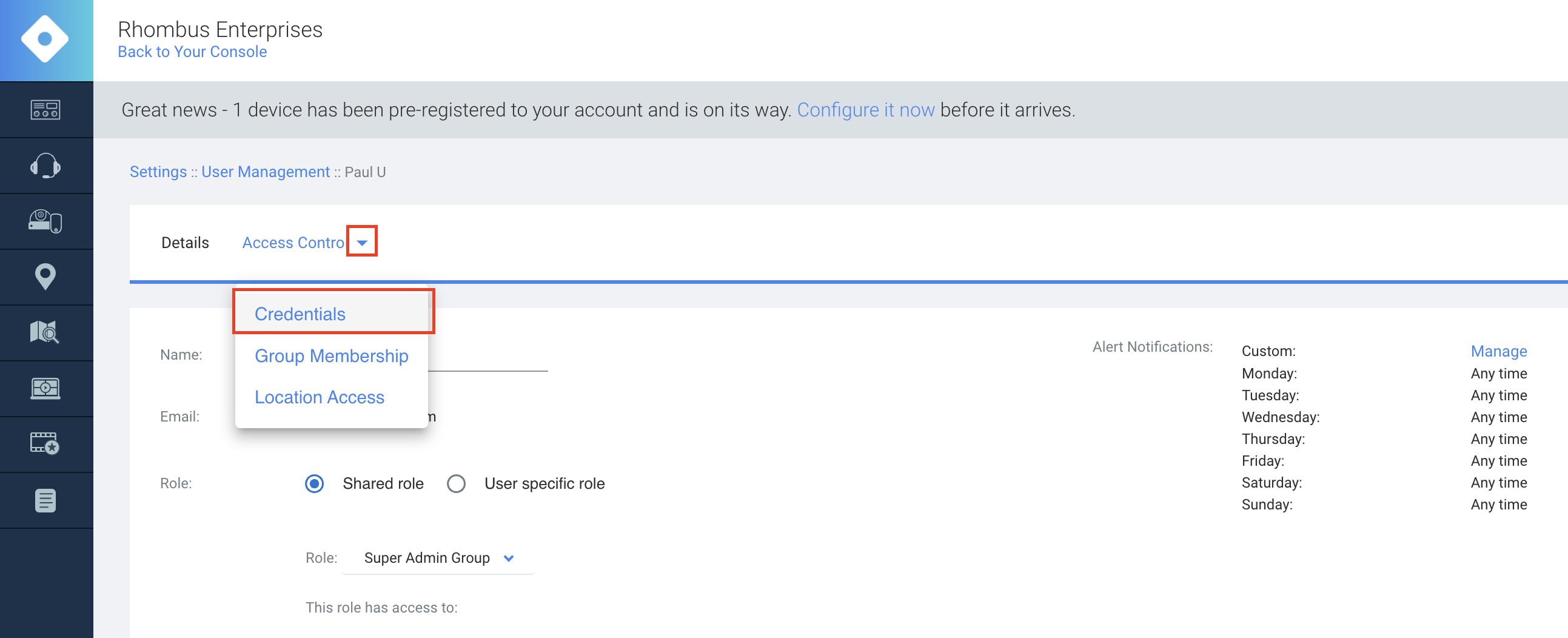Open the starred film clips icon
The width and height of the screenshot is (1568, 638).
tap(45, 444)
